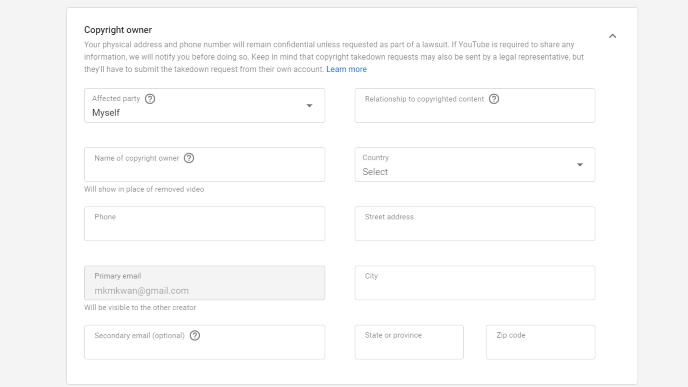Image resolution: width=688 pixels, height=387 pixels.
Task: Focus the Relationship to copyrighted content field
Action: [x=475, y=105]
